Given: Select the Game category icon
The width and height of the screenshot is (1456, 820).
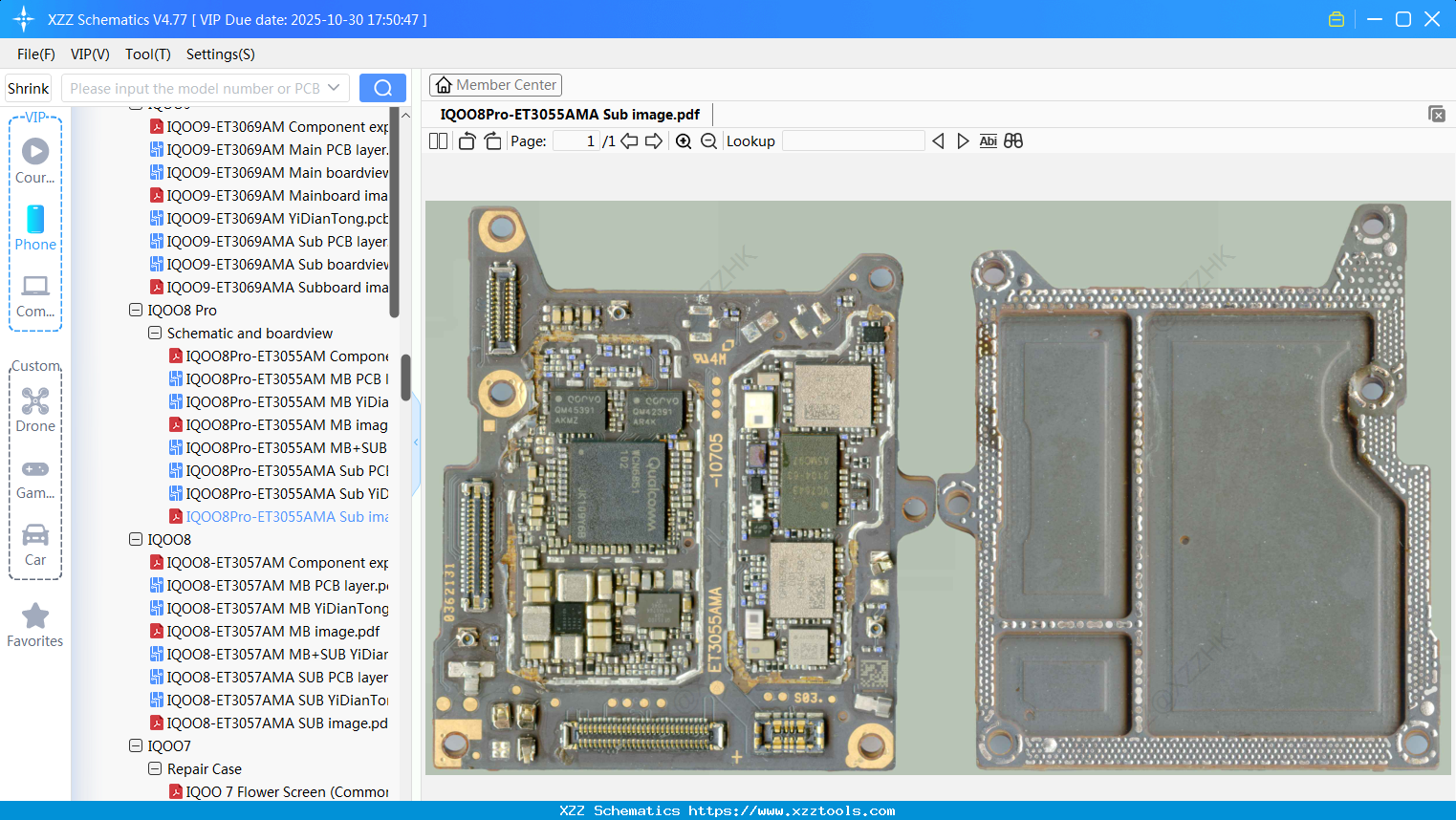Looking at the screenshot, I should point(35,468).
